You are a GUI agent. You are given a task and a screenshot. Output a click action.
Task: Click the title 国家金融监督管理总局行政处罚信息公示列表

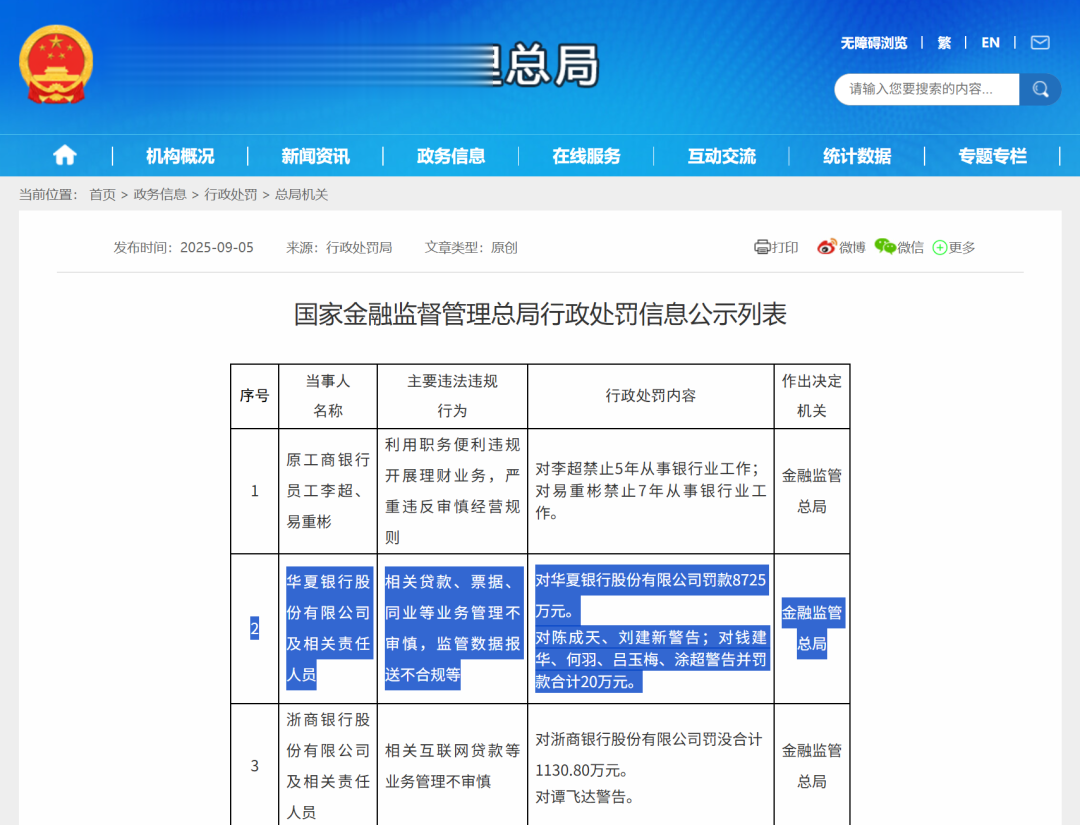[540, 314]
